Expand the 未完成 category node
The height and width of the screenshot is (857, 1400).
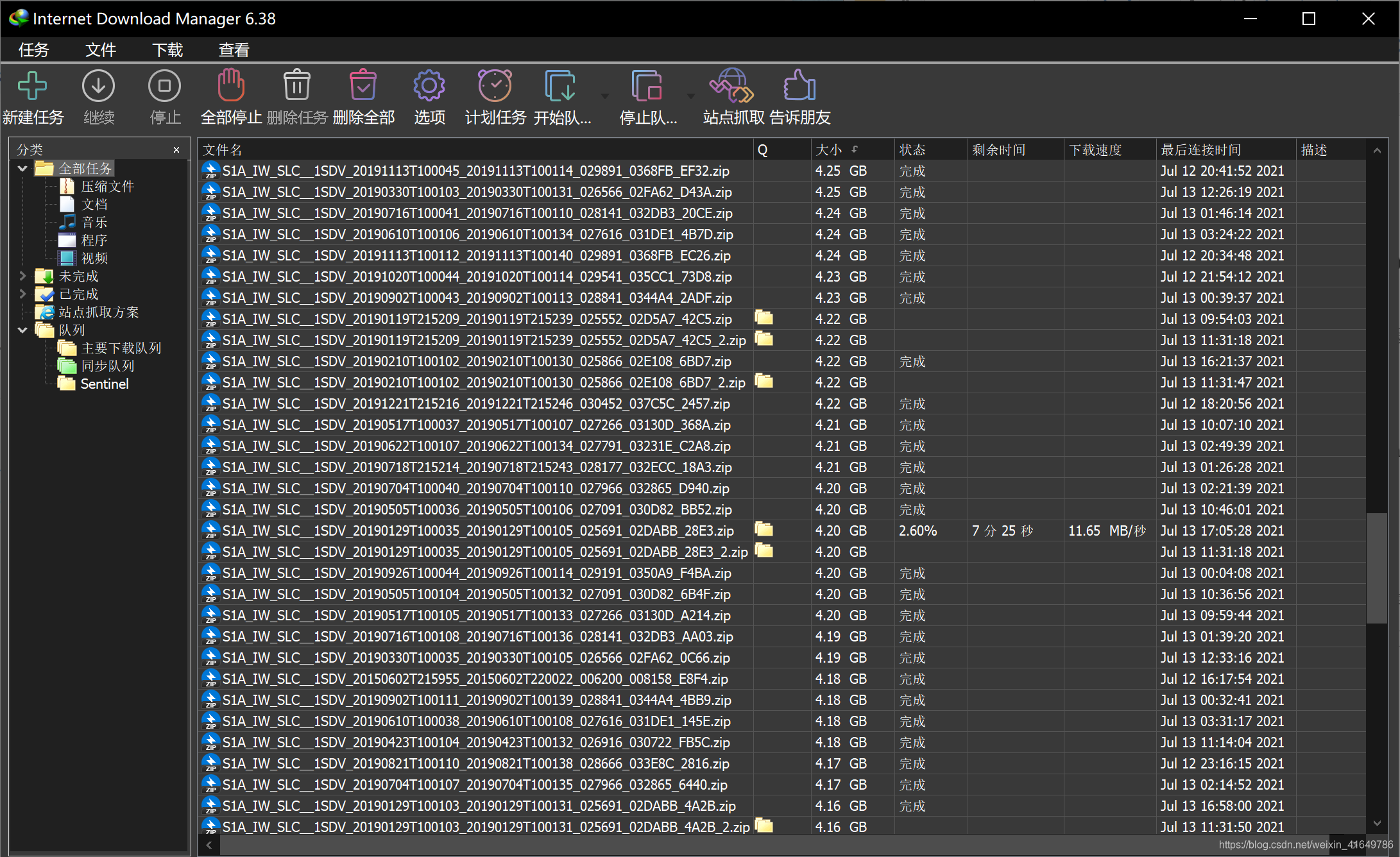pos(22,276)
